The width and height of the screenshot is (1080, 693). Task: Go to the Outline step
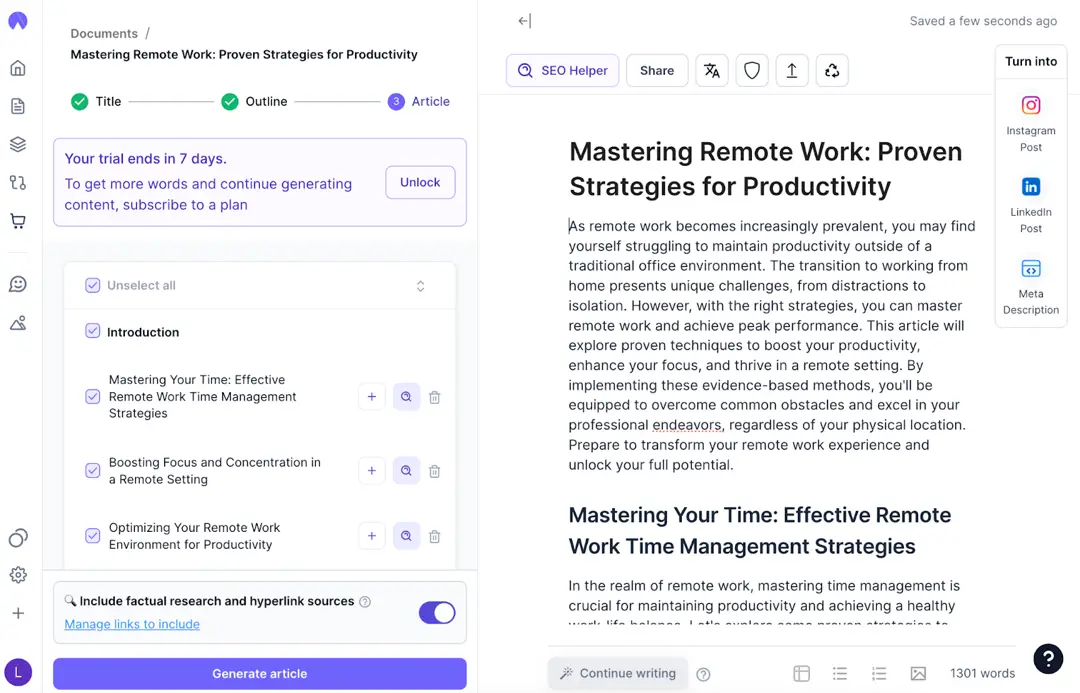pos(254,101)
